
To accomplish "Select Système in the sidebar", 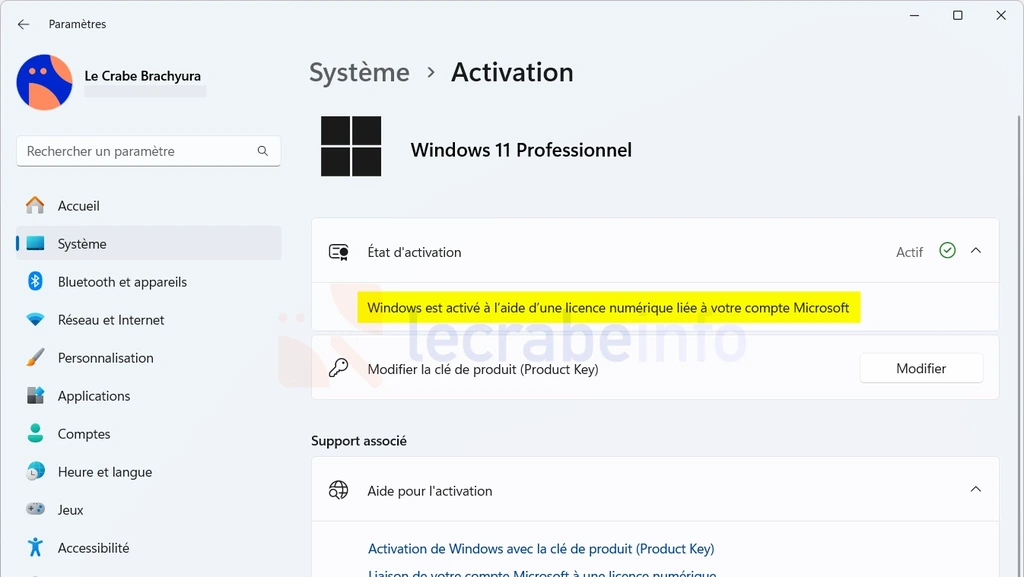I will point(149,243).
